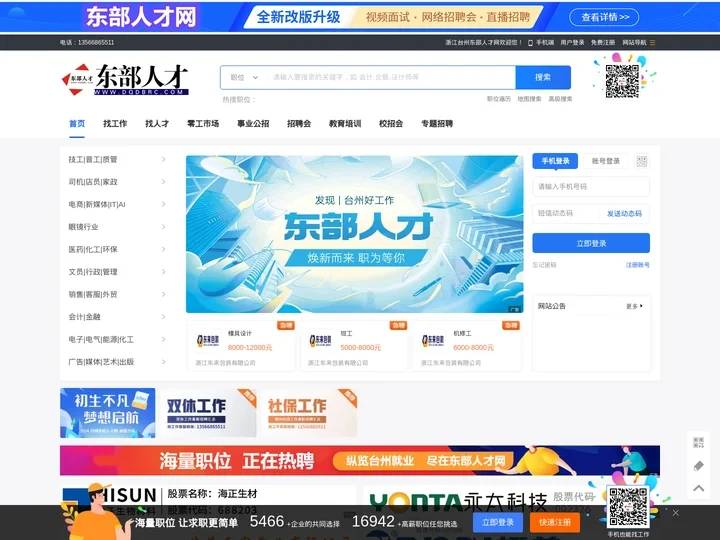Click the 职位遍历 link under search
The height and width of the screenshot is (540, 720).
(499, 99)
